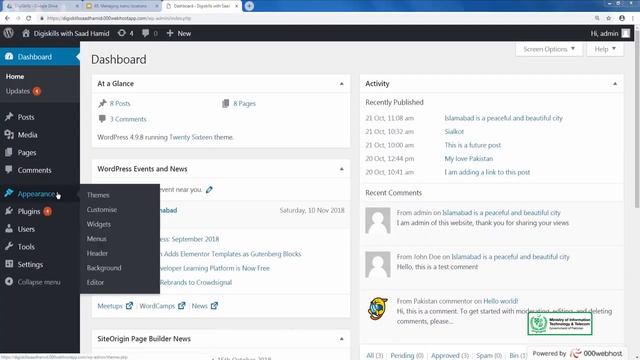Collapse the Activity panel
Screen dimensions: 640x360
click(615, 84)
